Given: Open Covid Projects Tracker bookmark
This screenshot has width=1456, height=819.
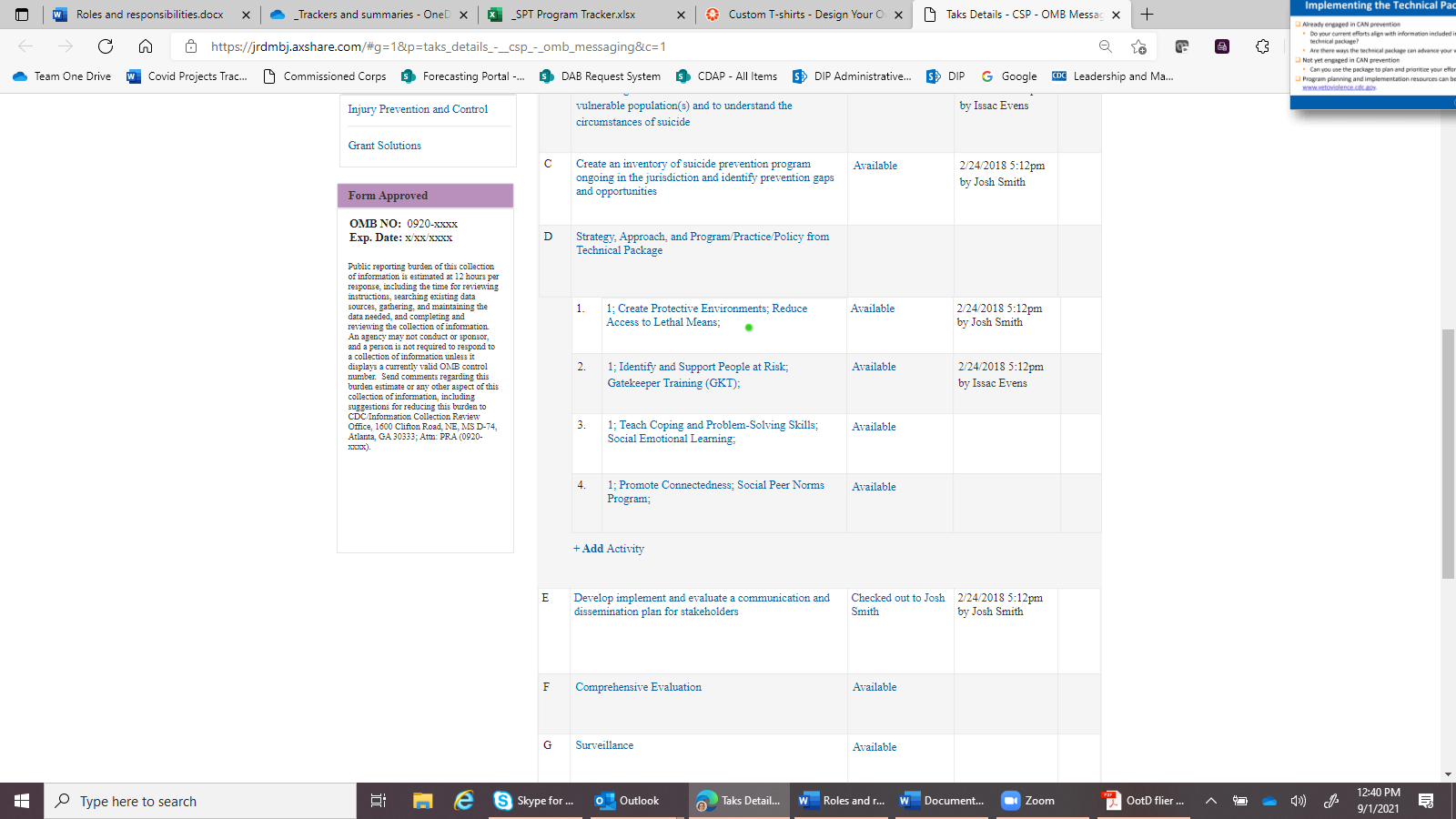Looking at the screenshot, I should coord(187,76).
